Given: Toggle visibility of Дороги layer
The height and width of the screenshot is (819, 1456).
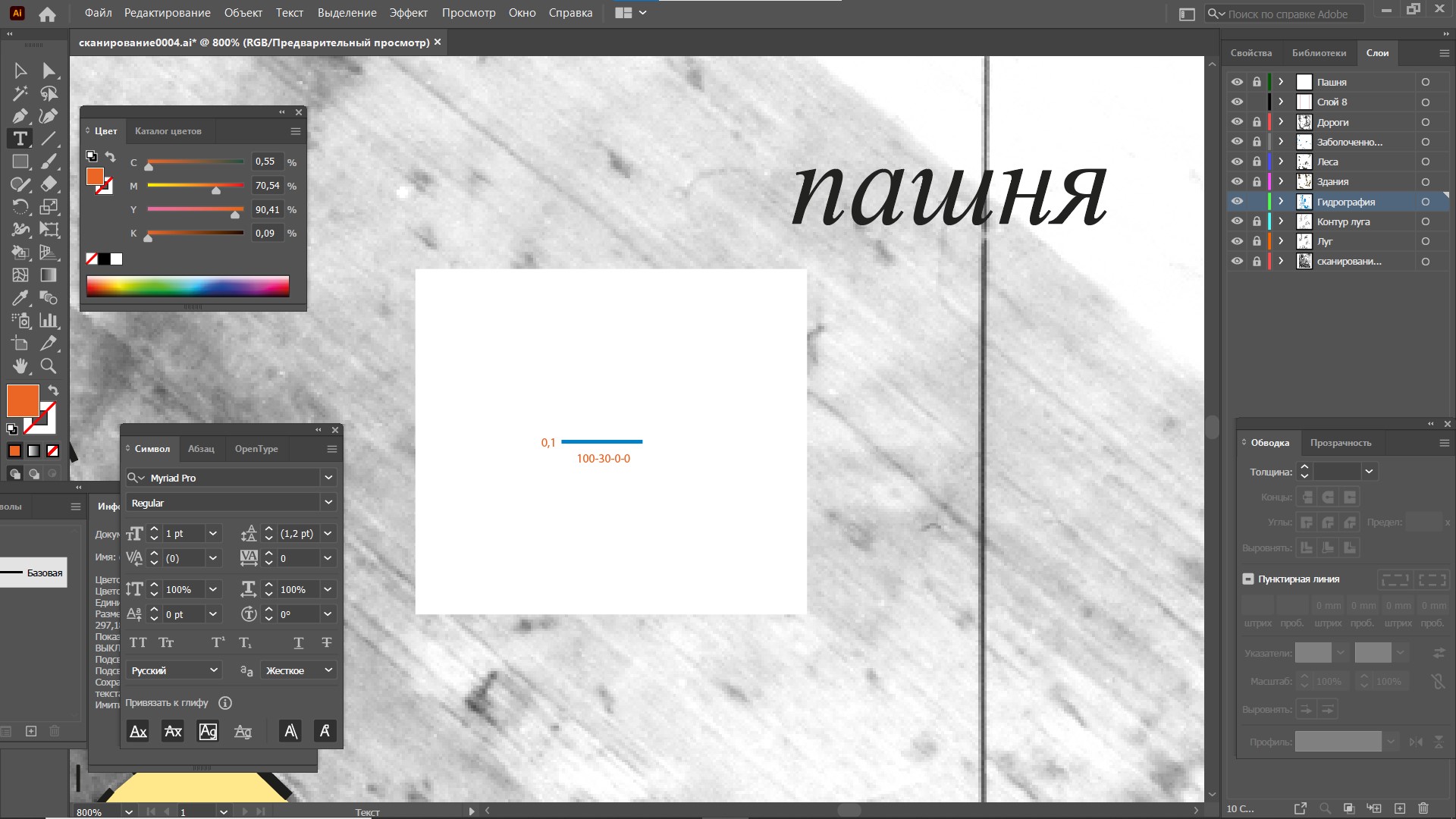Looking at the screenshot, I should (1237, 121).
